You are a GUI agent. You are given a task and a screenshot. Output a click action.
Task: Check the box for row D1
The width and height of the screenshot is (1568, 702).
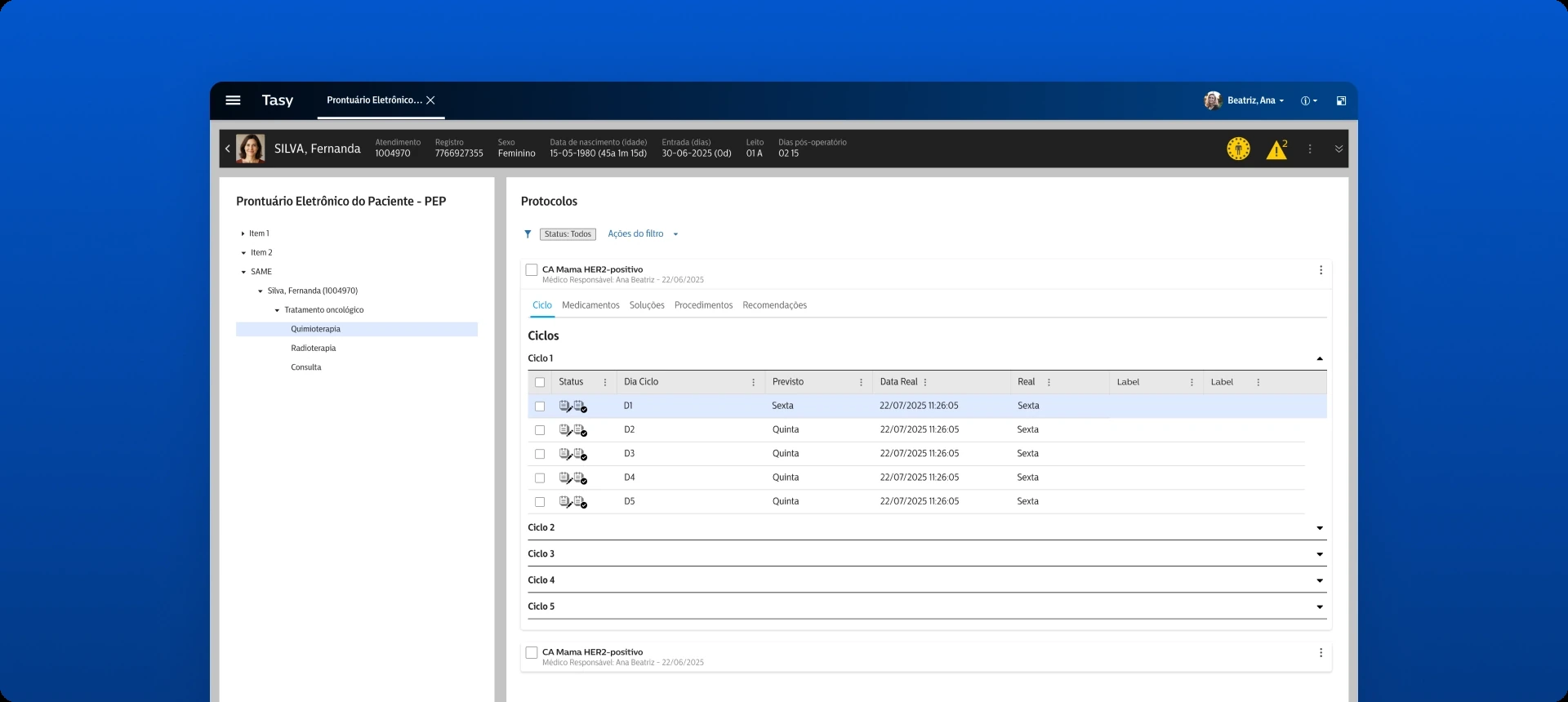point(540,407)
